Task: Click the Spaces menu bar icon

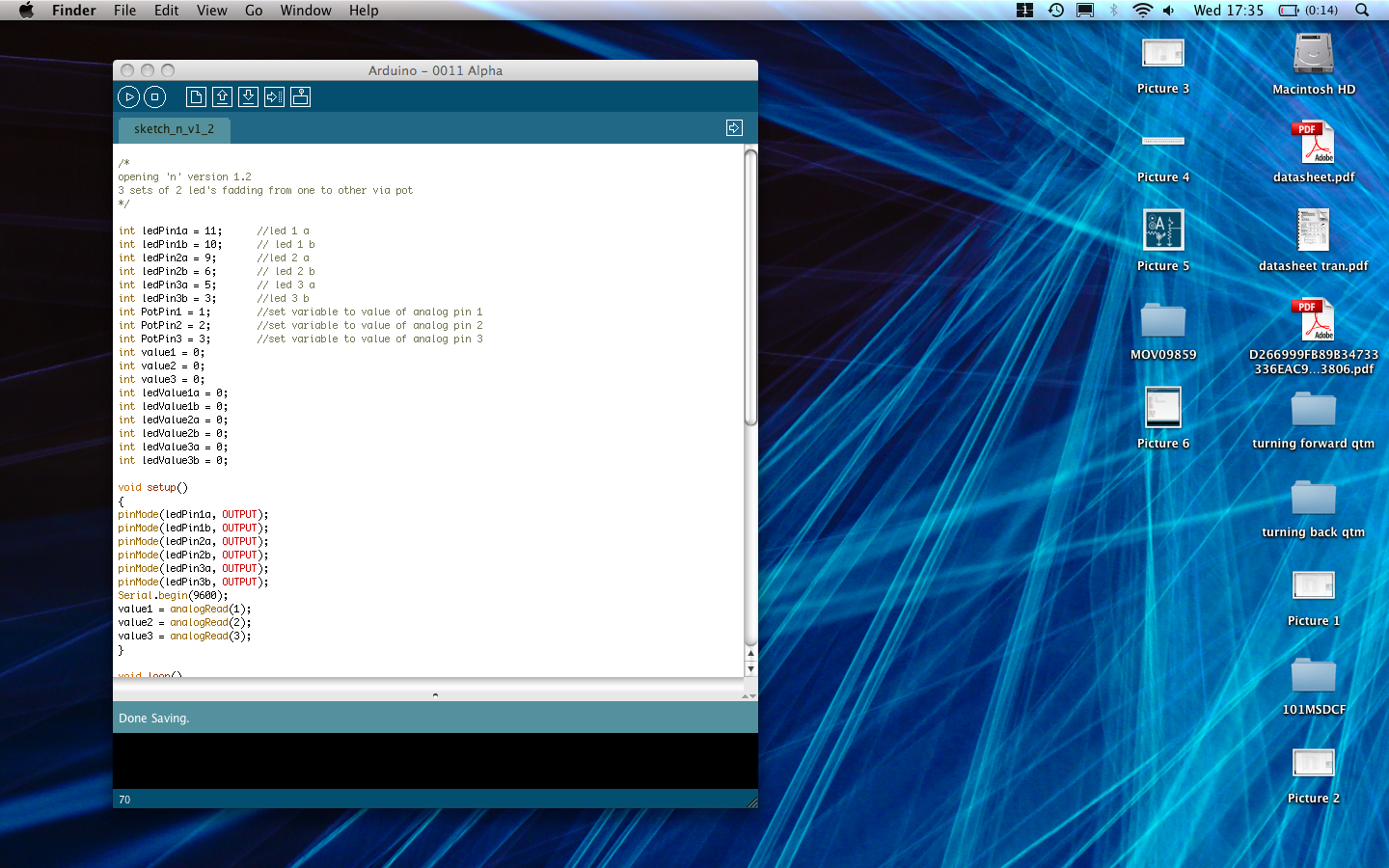Action: tap(1024, 11)
